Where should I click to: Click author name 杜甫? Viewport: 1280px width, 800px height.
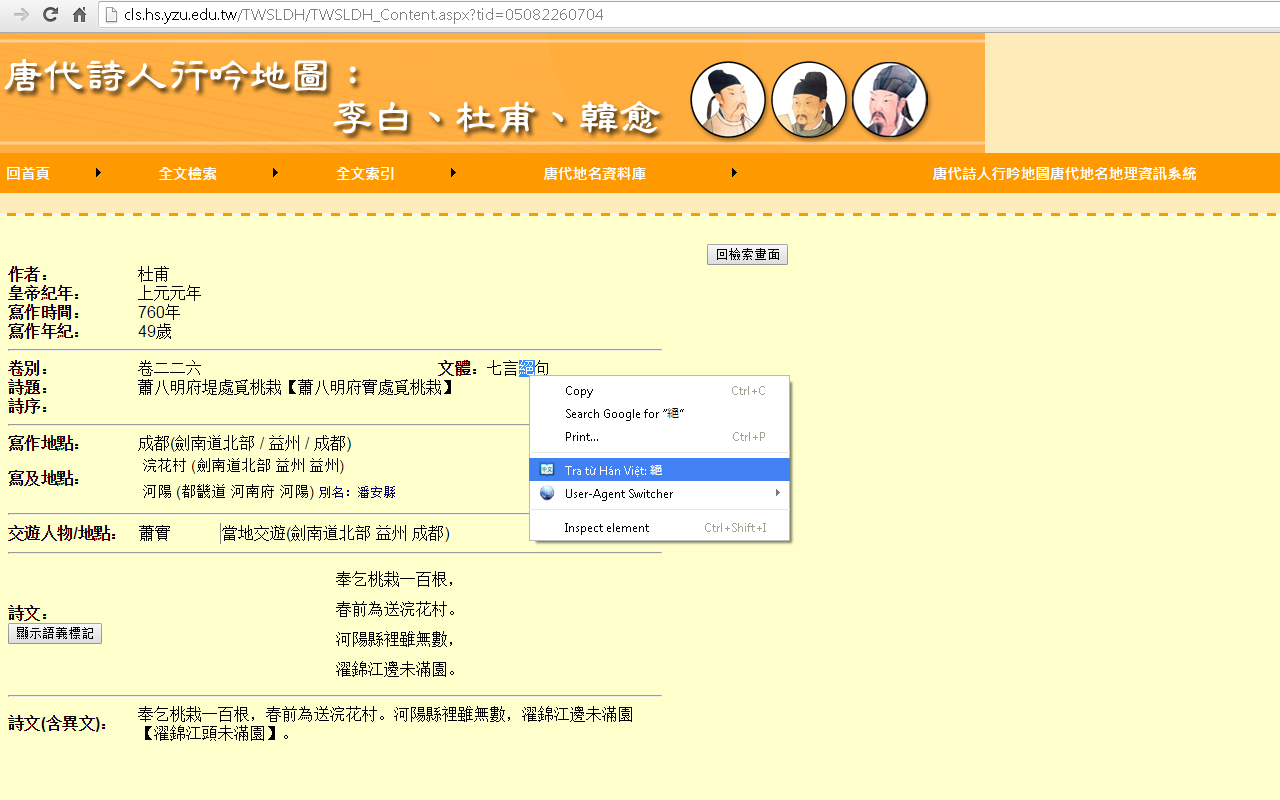[x=154, y=274]
